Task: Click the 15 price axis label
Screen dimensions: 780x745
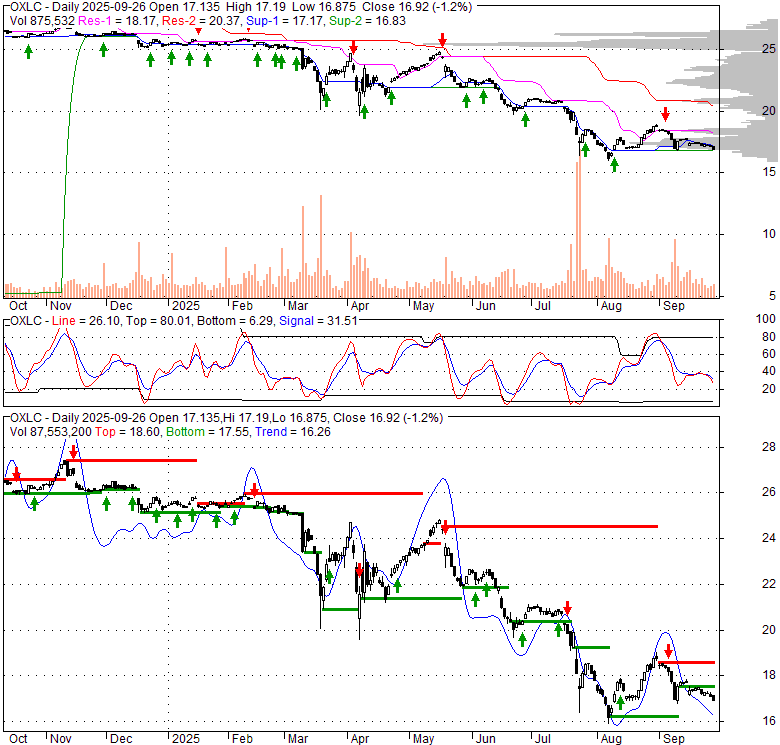Action: [x=769, y=172]
